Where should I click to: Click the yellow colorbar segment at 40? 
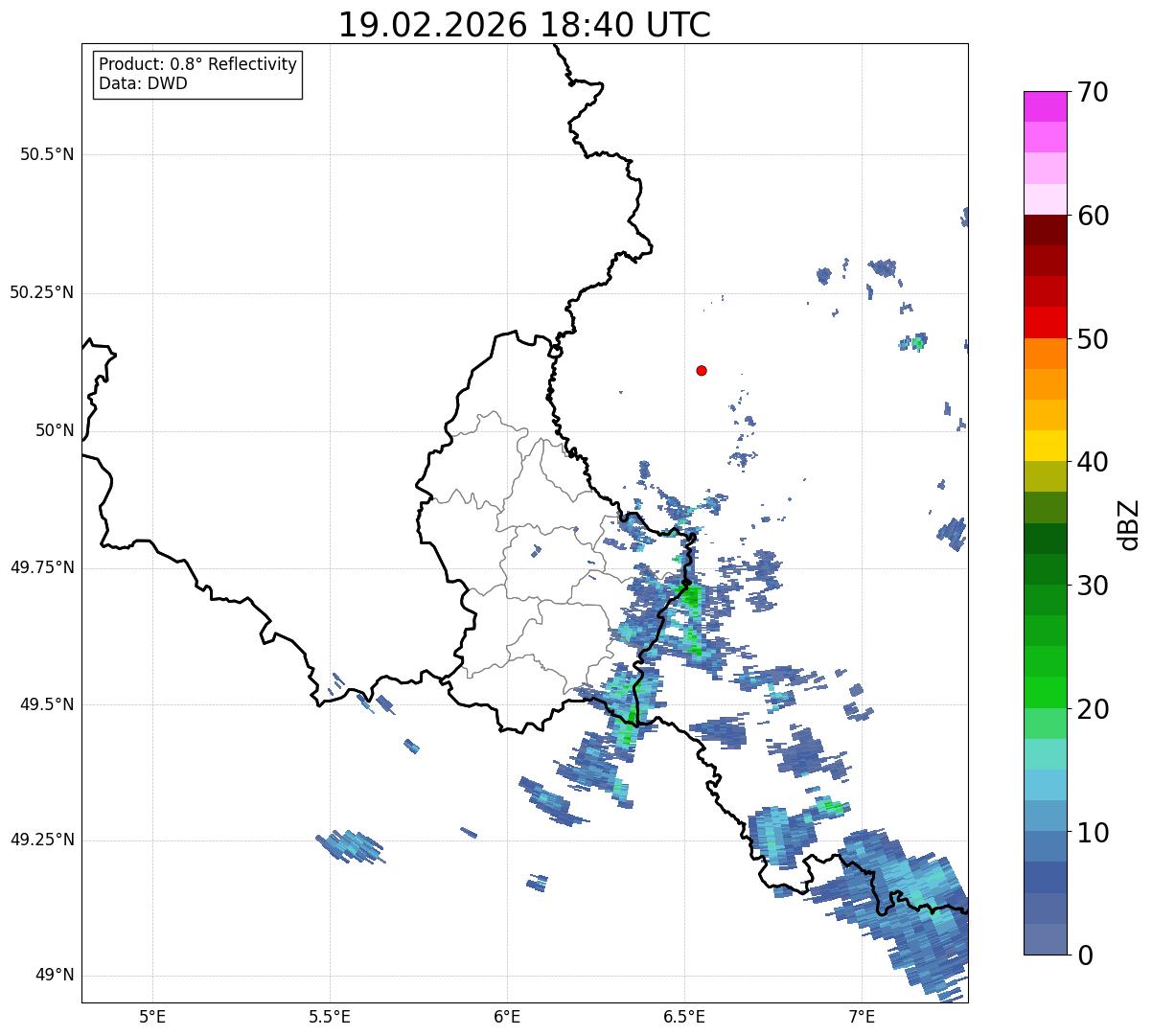[x=1045, y=446]
